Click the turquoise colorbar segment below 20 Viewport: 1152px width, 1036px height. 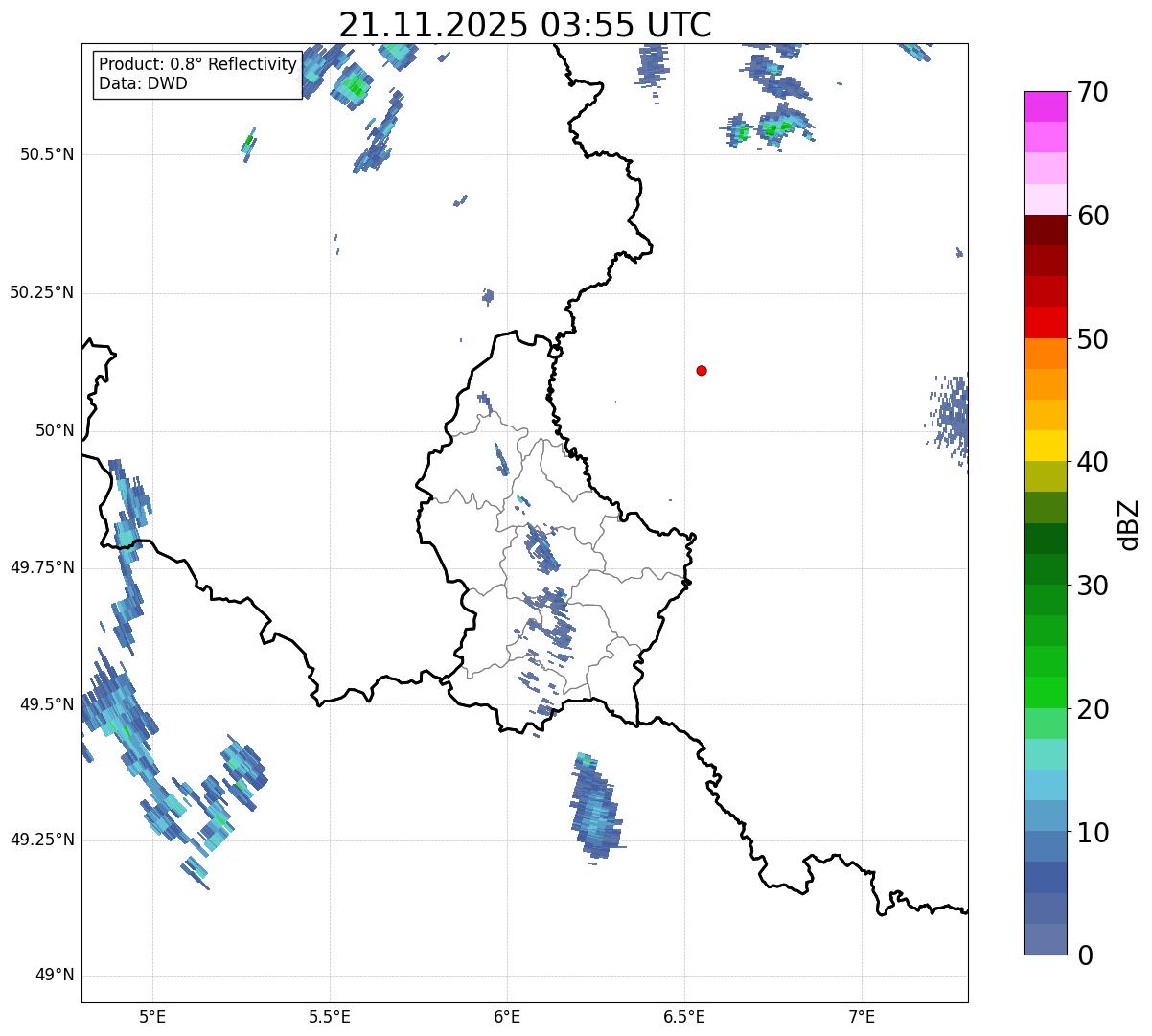tap(1046, 754)
